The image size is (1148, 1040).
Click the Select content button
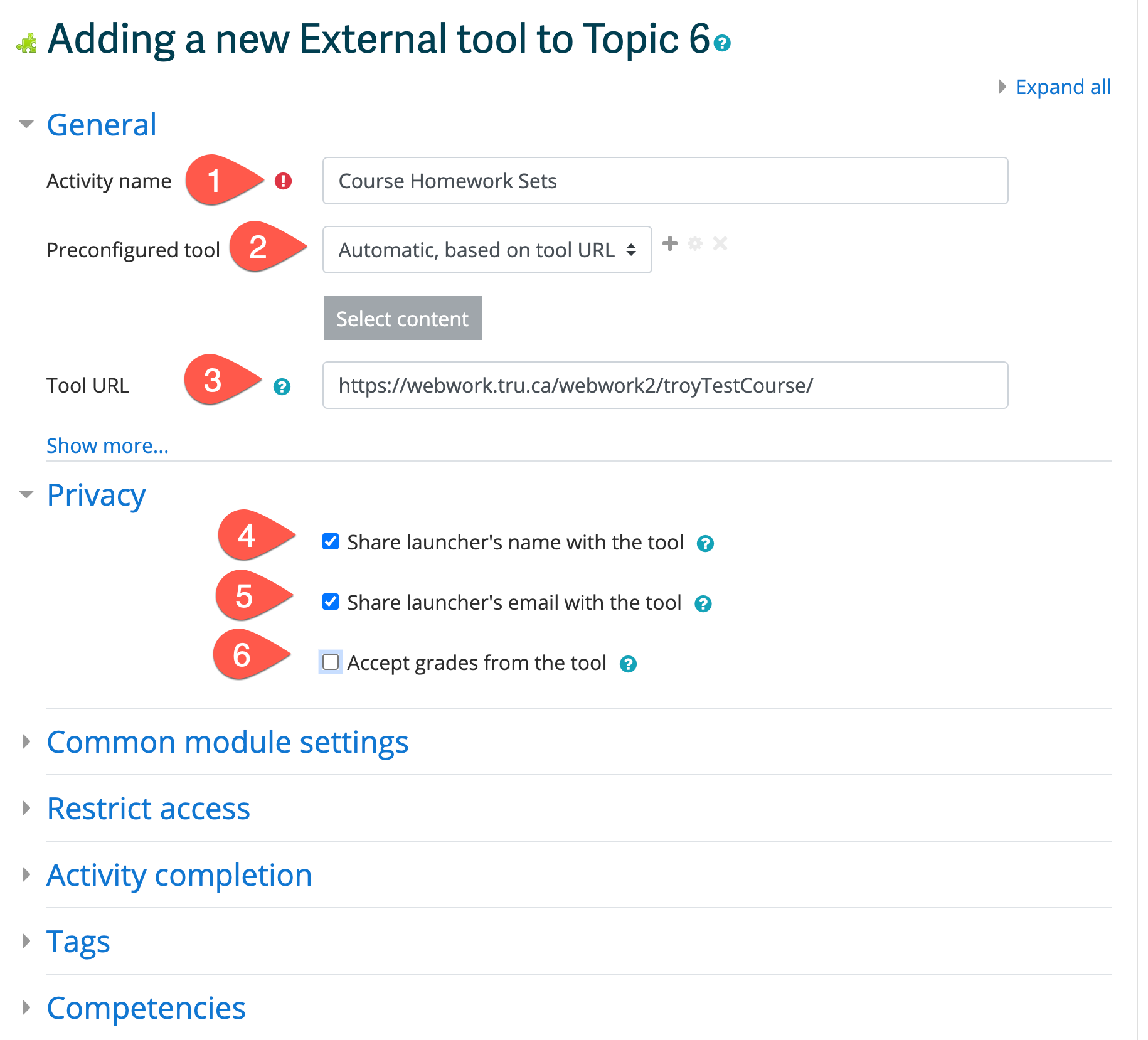coord(402,318)
